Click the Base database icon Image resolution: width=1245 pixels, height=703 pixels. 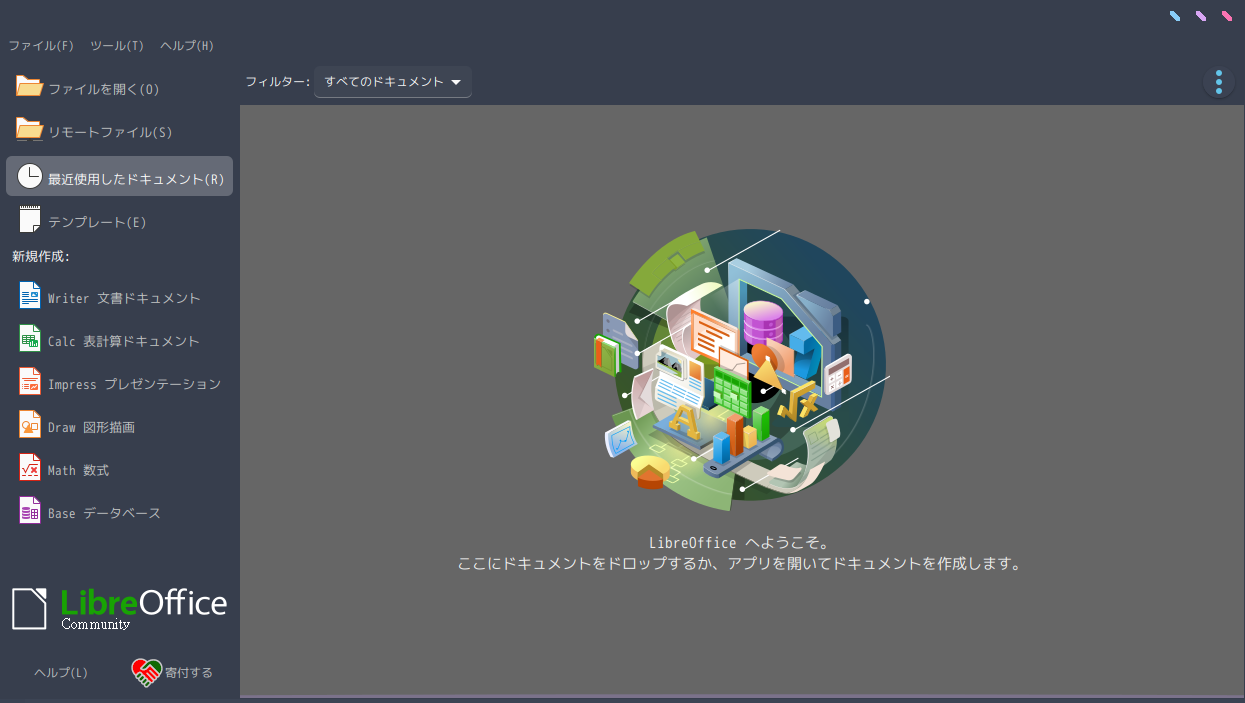(x=30, y=512)
